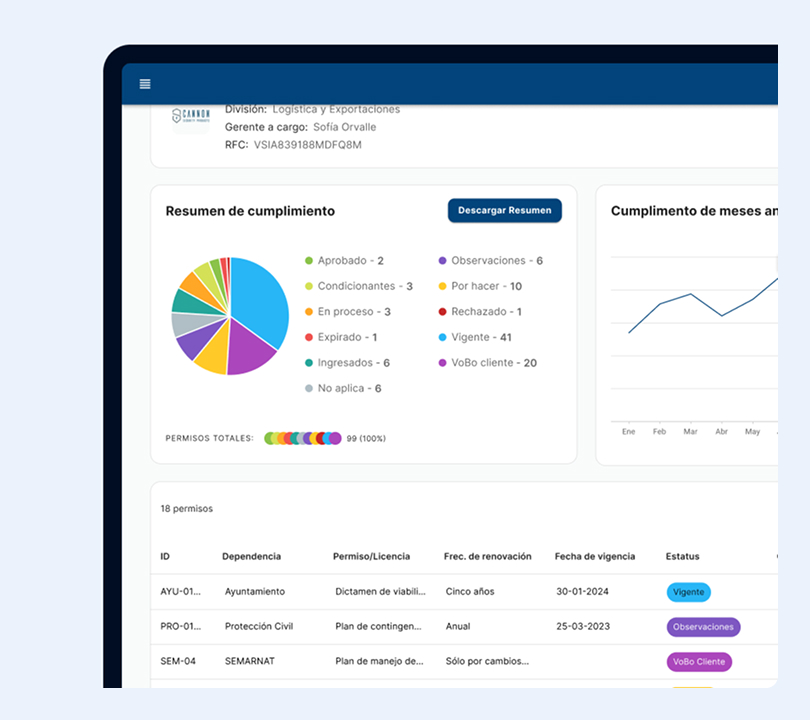Sort by the Estatus column header
Screen dimensions: 810x720
pos(682,556)
